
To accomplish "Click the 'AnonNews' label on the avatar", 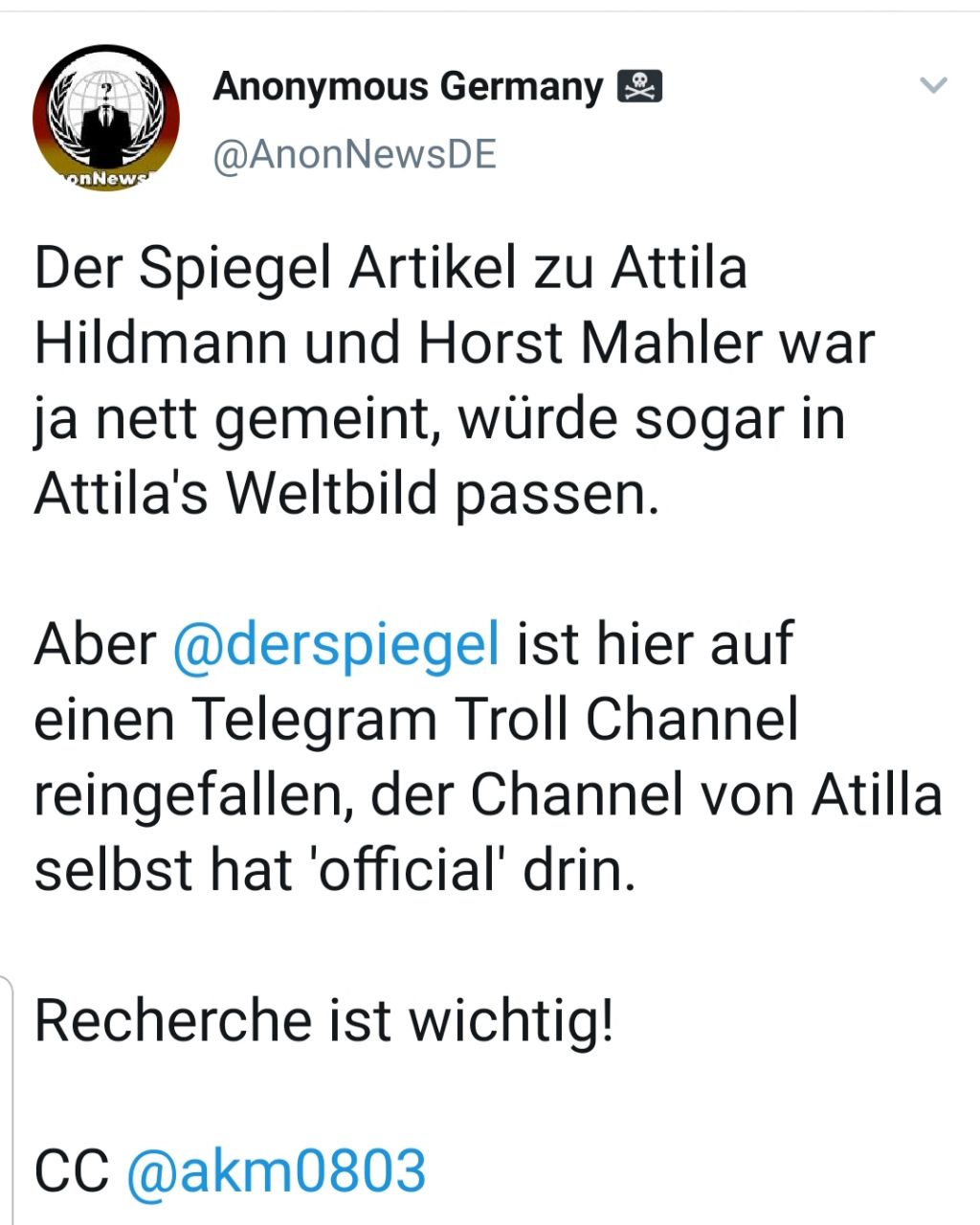I will point(103,179).
